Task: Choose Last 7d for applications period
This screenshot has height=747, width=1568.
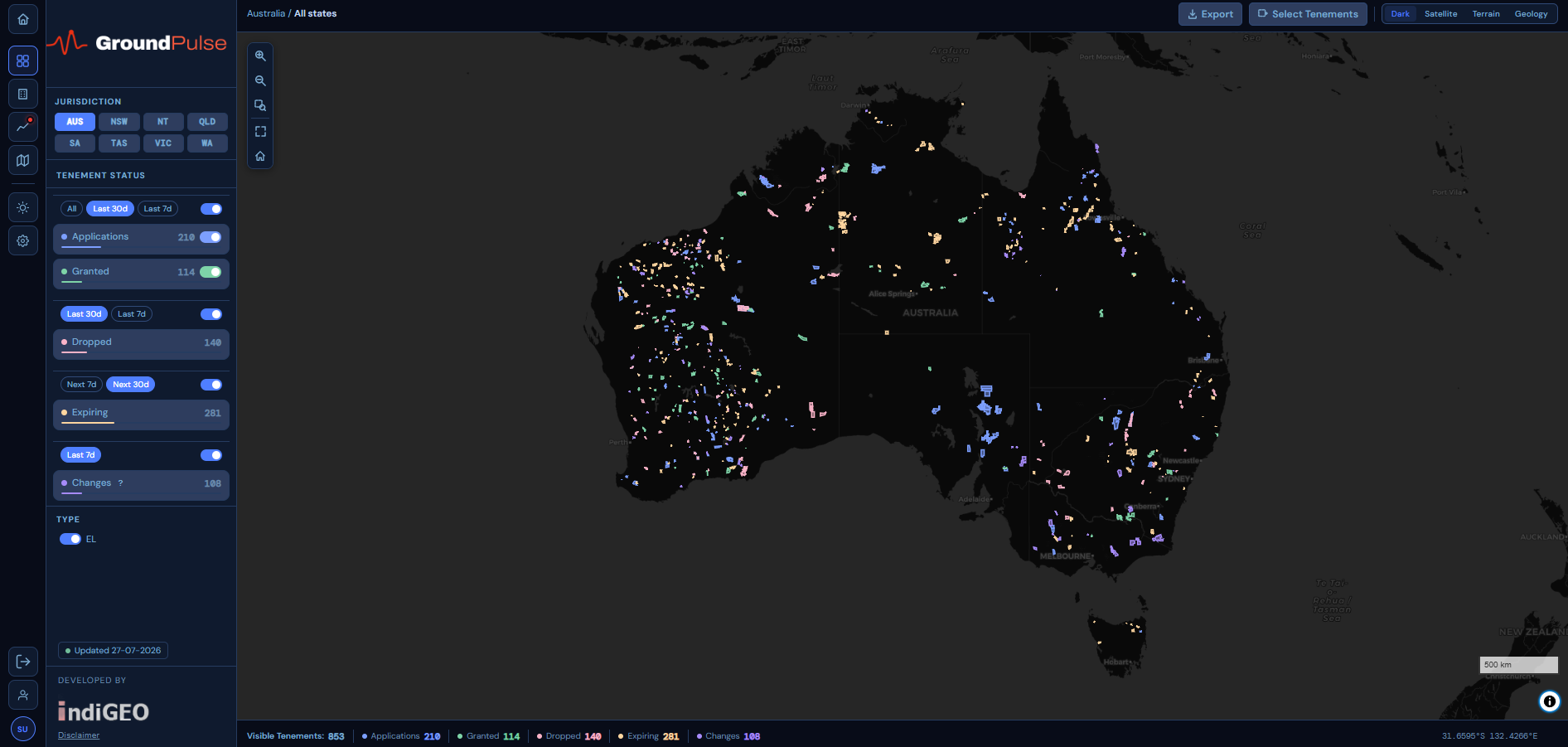Action: (157, 209)
